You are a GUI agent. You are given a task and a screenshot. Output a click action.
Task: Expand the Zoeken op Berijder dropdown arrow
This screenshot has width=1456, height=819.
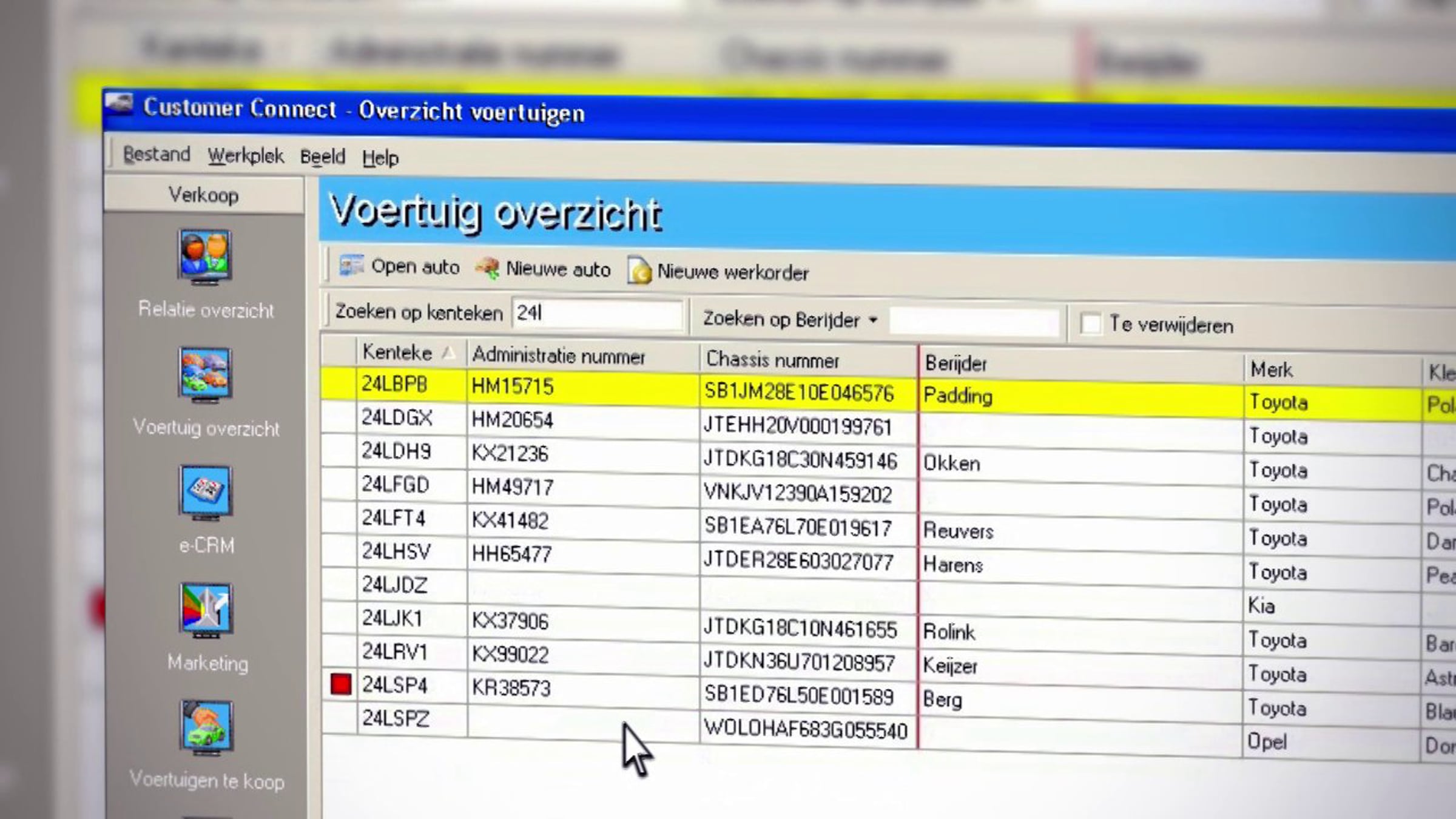point(873,320)
